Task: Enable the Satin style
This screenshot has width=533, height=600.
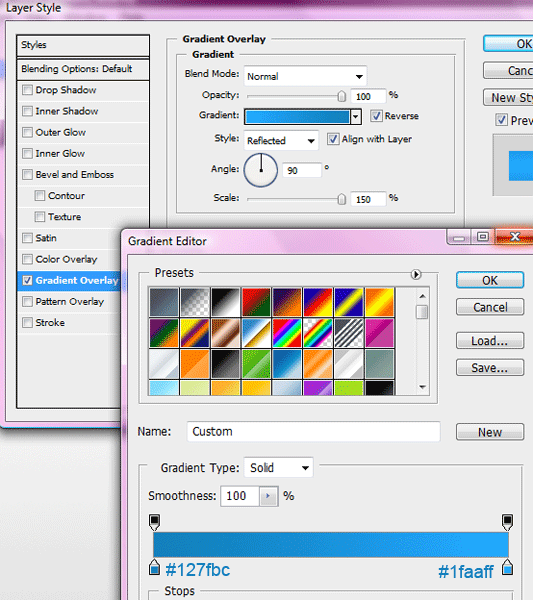Action: (27, 238)
